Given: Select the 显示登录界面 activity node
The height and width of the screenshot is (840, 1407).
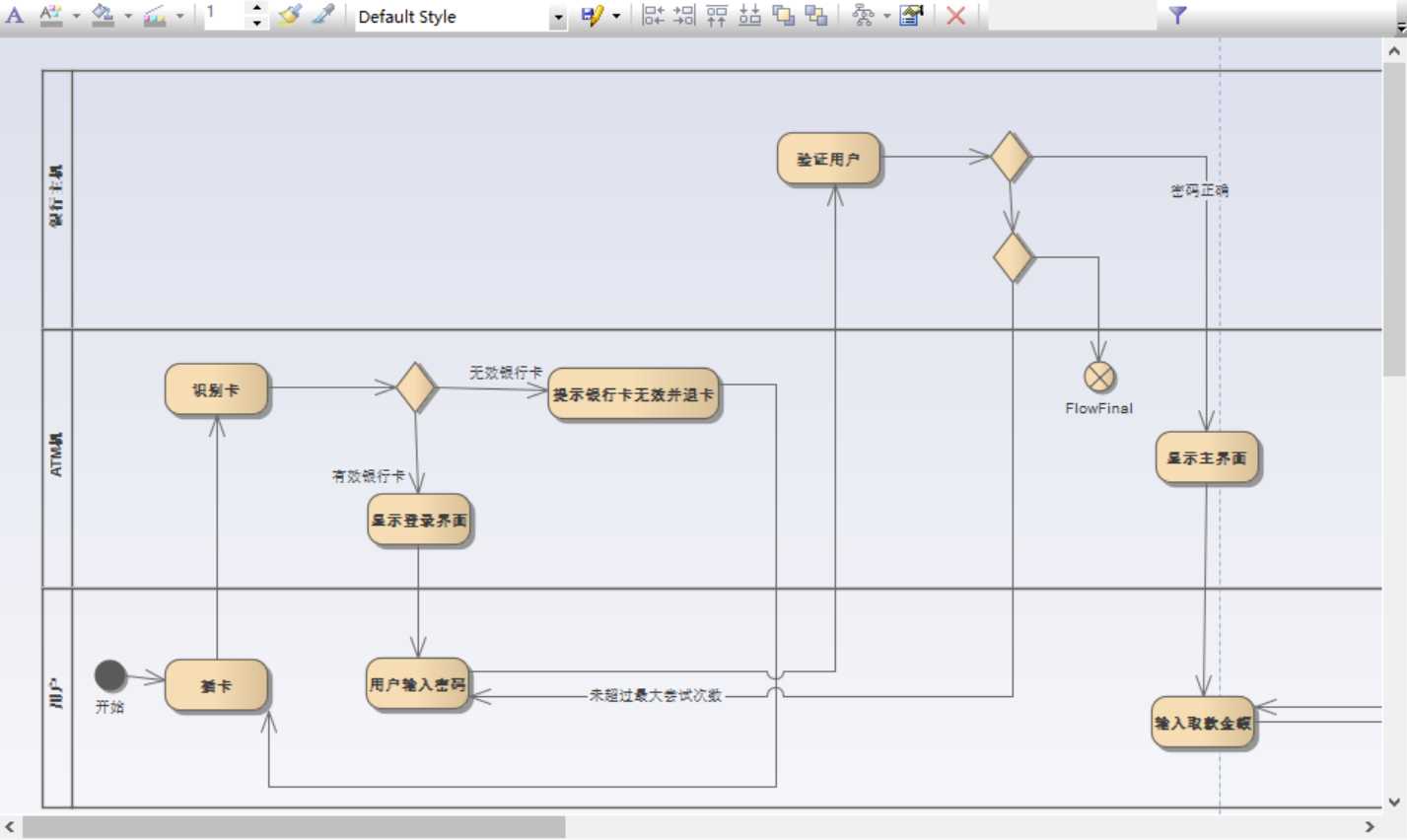Looking at the screenshot, I should (419, 520).
